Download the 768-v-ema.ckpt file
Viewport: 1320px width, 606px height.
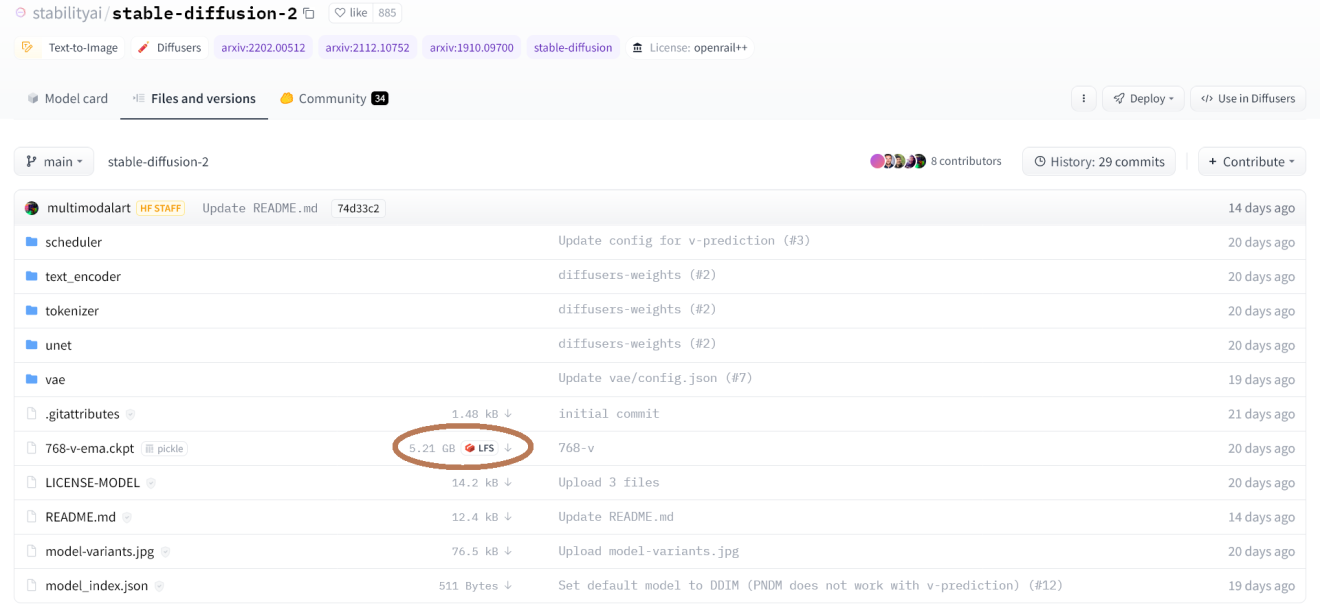[x=508, y=448]
